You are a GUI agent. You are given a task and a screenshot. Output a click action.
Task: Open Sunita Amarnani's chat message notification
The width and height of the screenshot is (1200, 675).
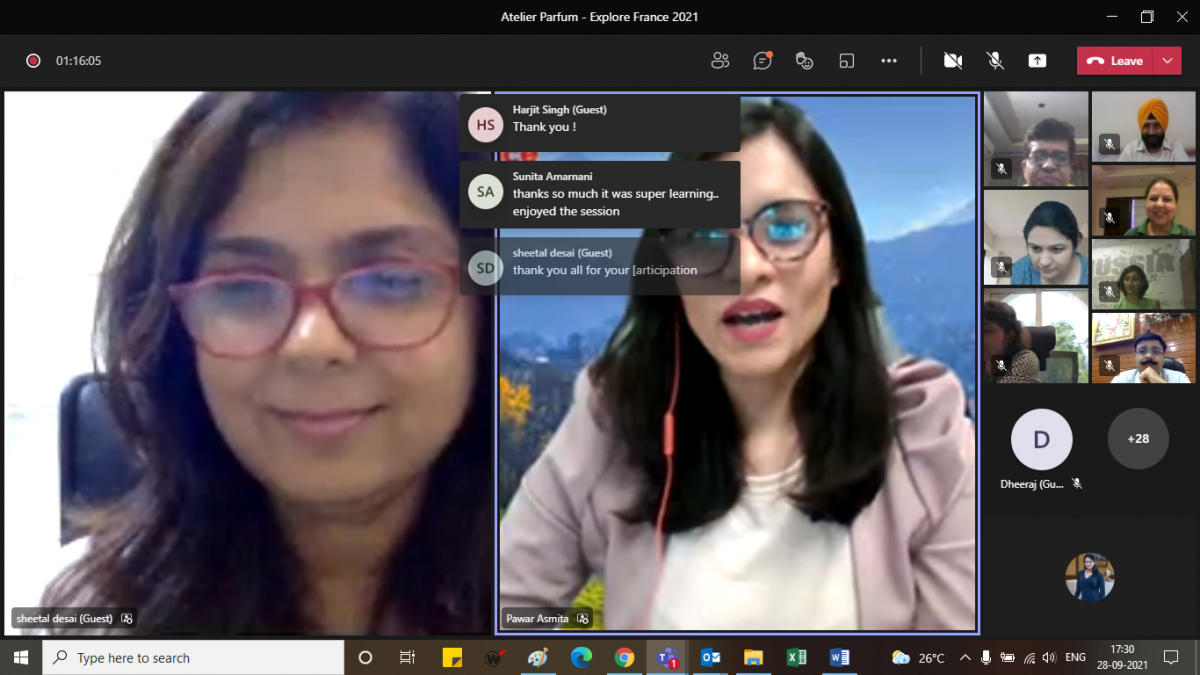point(600,194)
